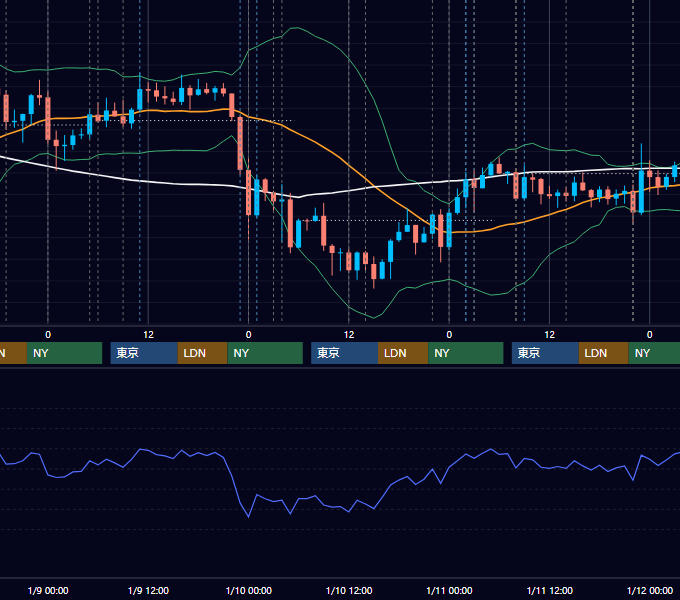Click hour label 0 above 1/10 00:00
The height and width of the screenshot is (600, 680).
coord(248,335)
